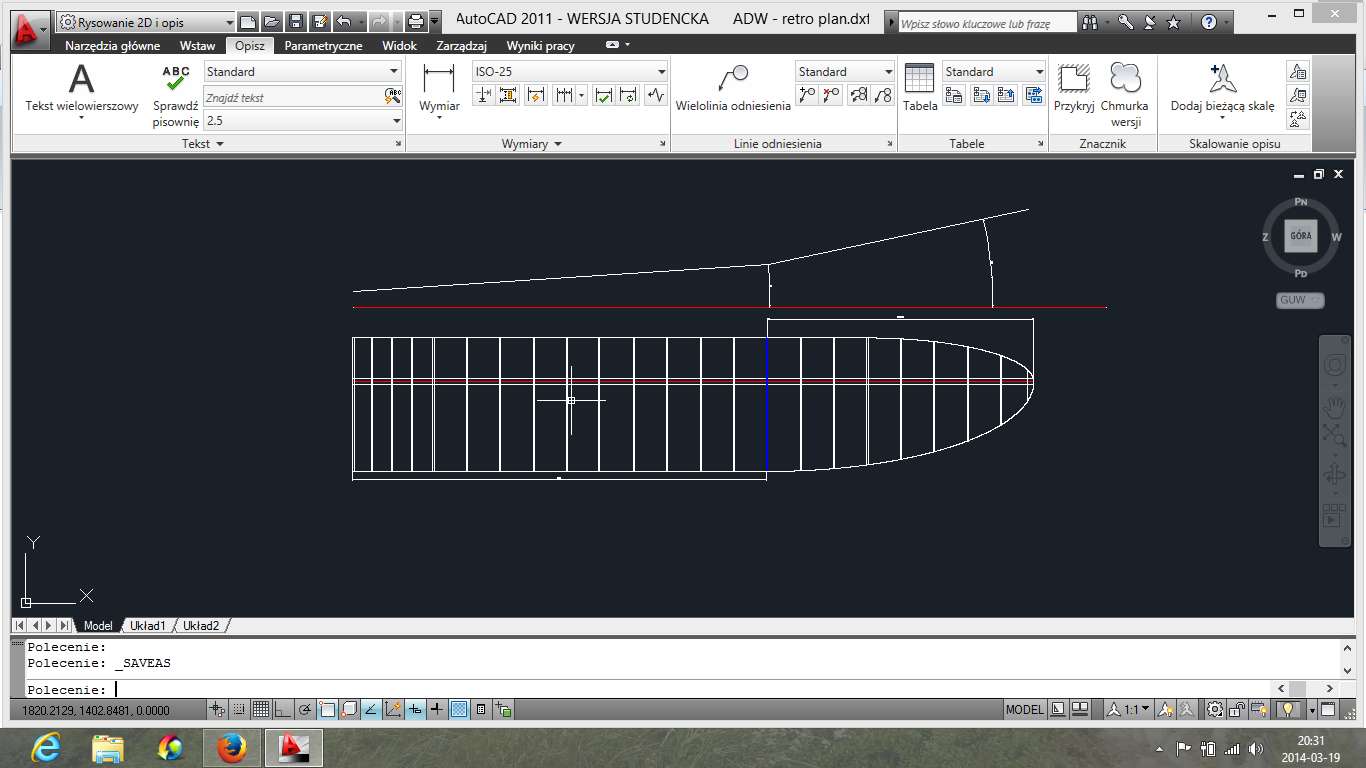Click the Save icon in quick access toolbar
The height and width of the screenshot is (768, 1366).
pos(296,22)
